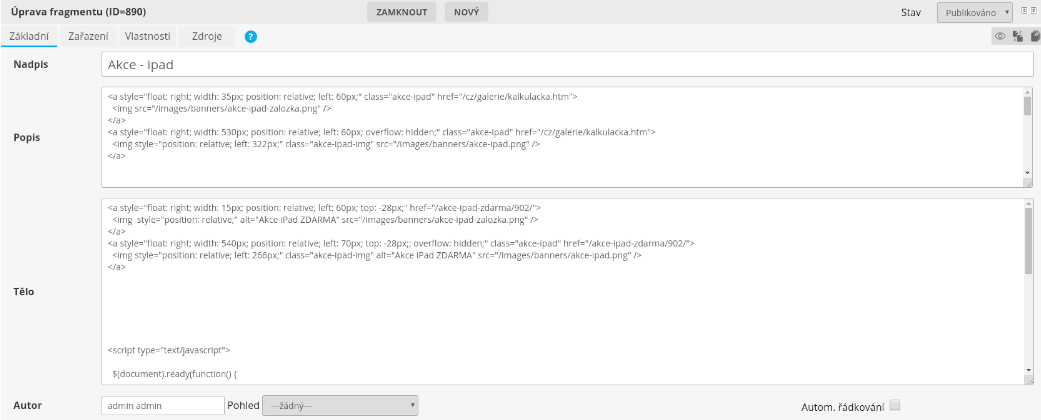
Task: Click the compare versions icon
Action: click(1017, 36)
